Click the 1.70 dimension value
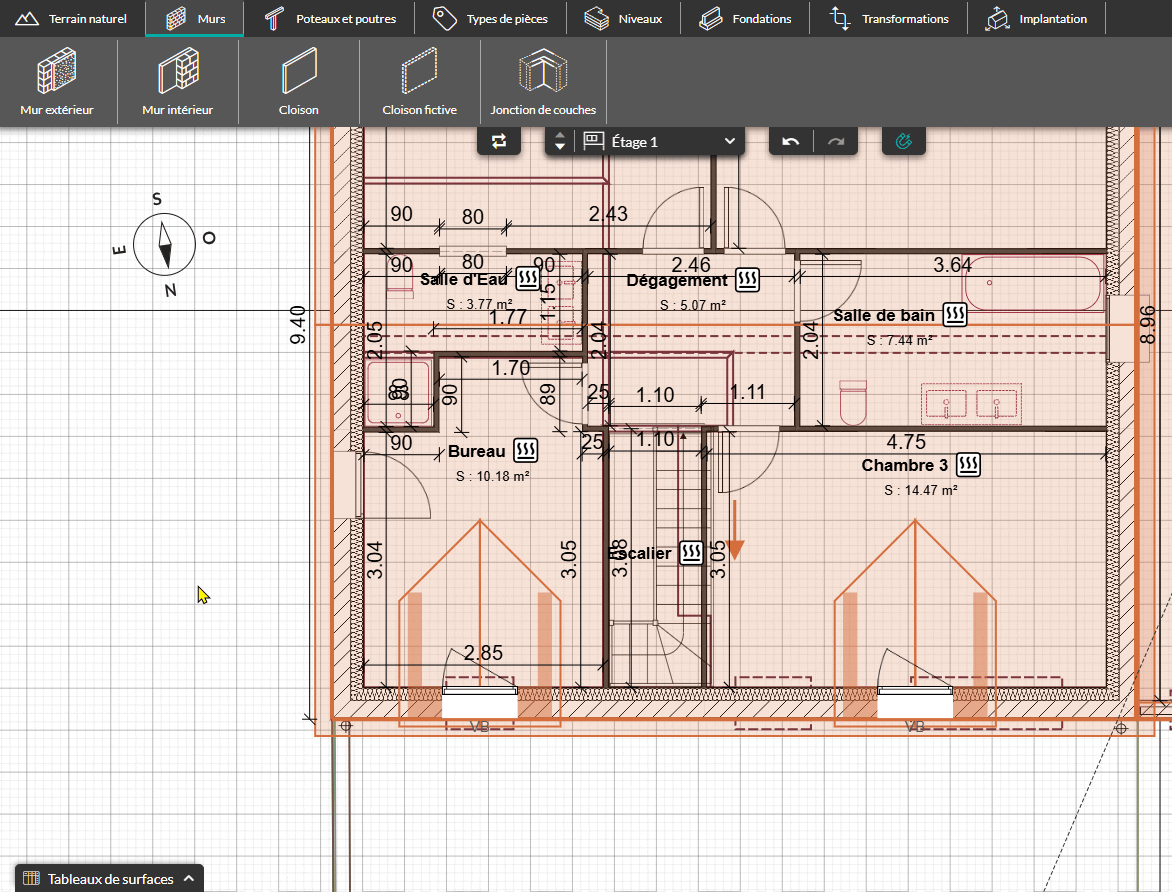This screenshot has height=892, width=1172. 511,368
